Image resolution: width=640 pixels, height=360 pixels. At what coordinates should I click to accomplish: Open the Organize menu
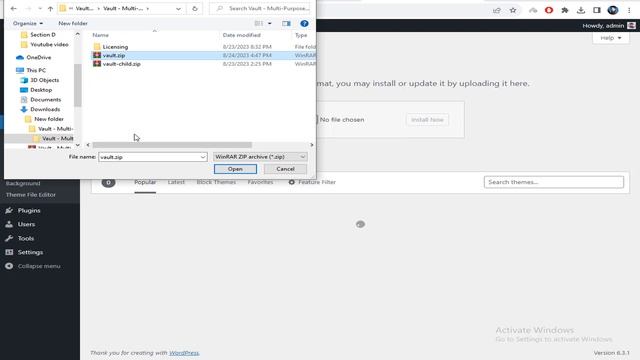point(28,24)
